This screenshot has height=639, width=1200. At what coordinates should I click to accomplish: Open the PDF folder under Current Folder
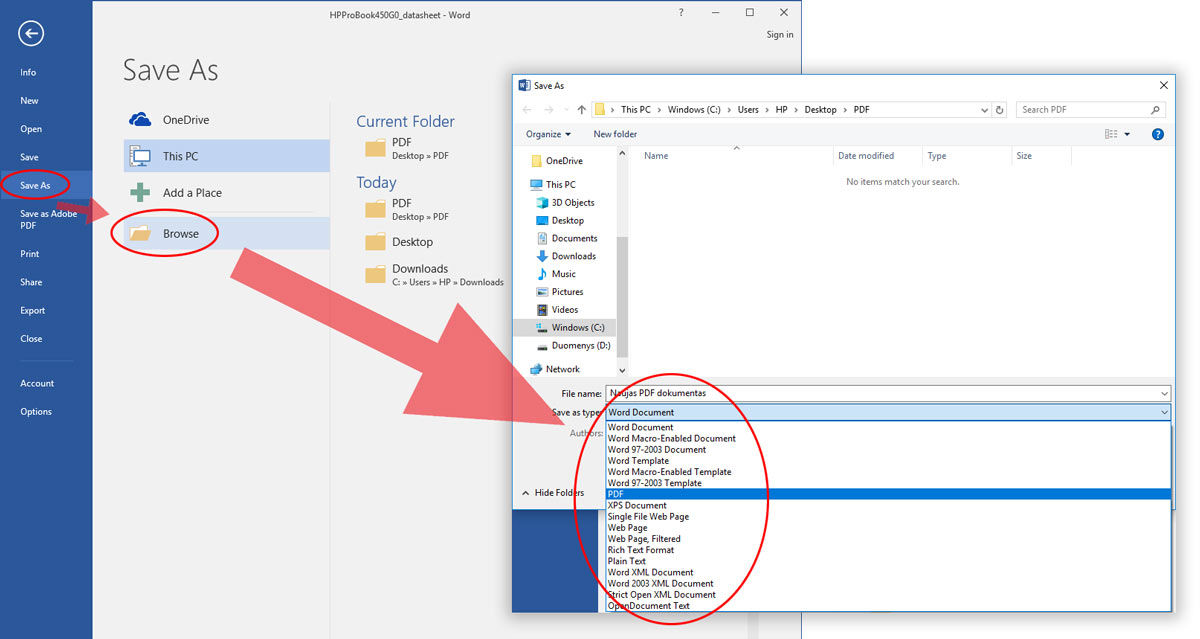[x=407, y=148]
